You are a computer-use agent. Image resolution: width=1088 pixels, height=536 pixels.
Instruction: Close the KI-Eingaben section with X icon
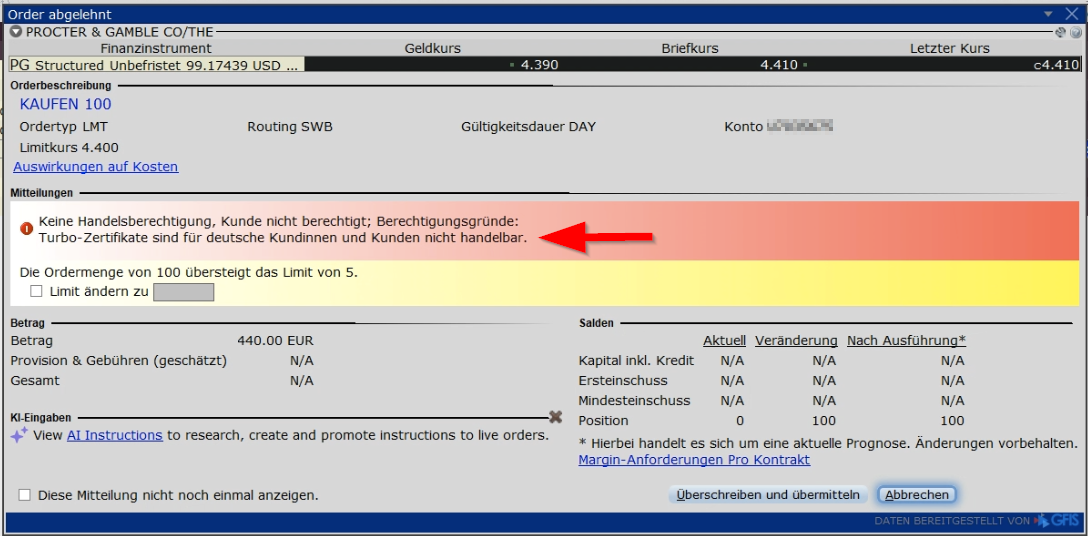click(555, 417)
